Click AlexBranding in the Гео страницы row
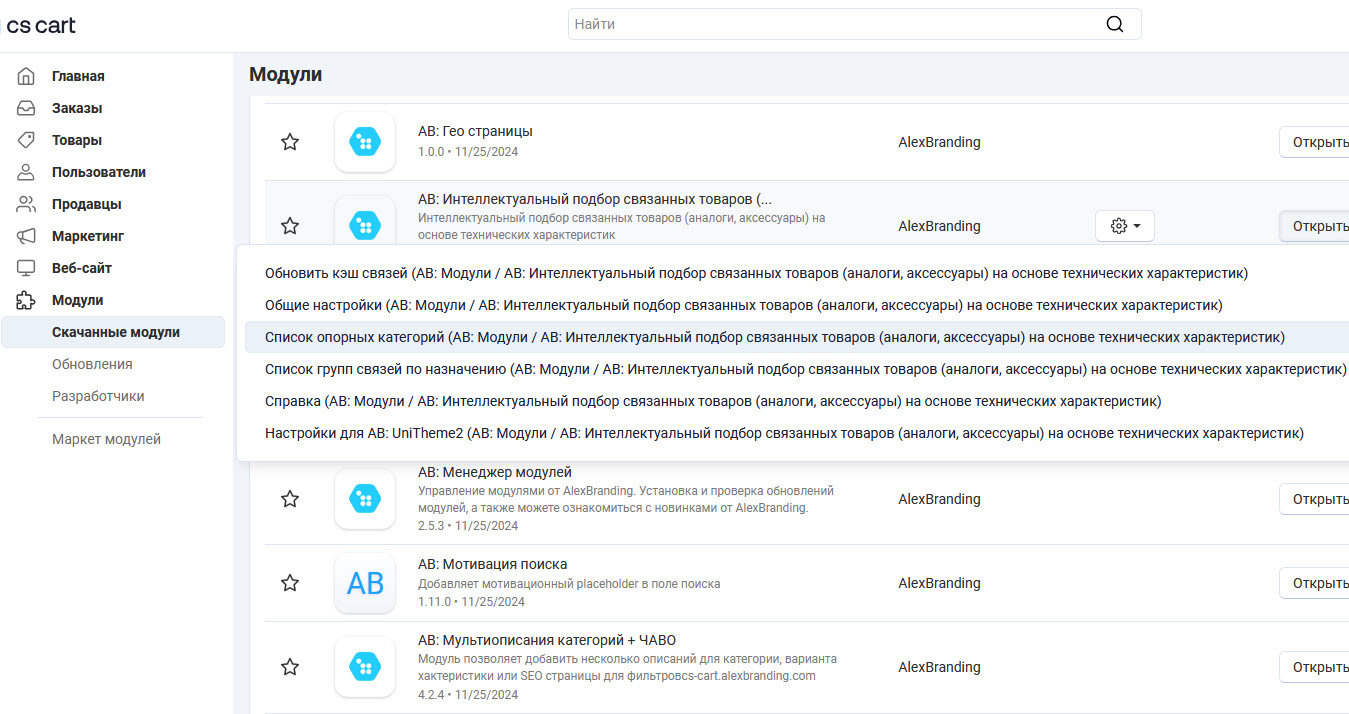 [x=939, y=142]
